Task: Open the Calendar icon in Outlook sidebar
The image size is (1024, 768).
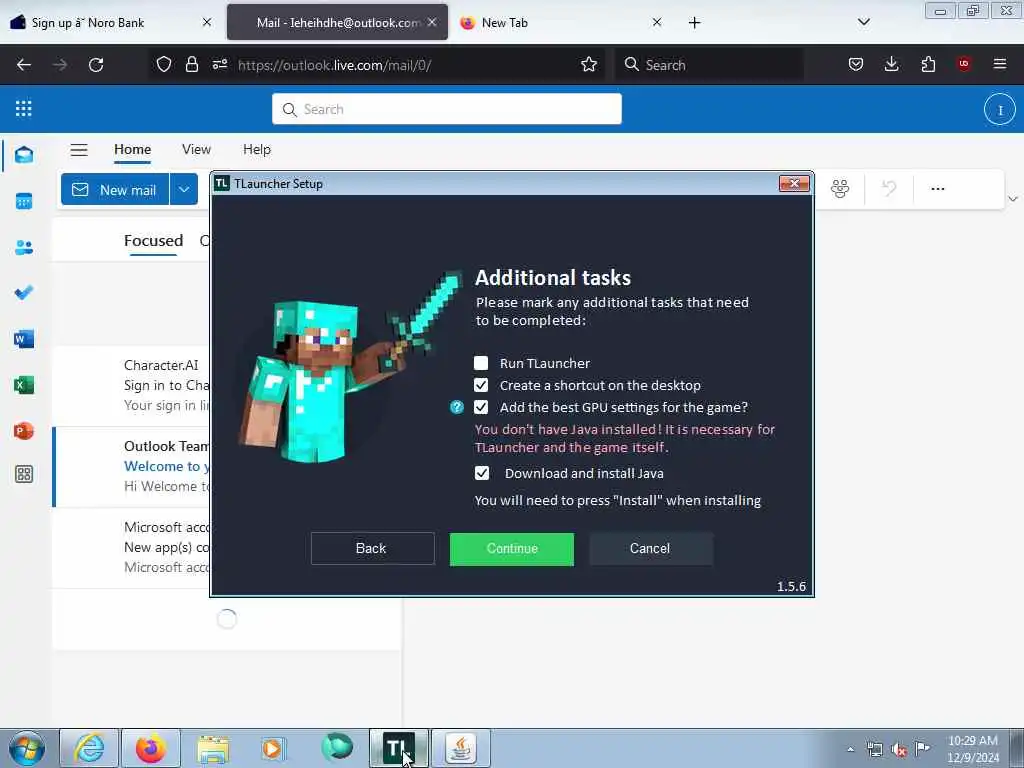Action: [24, 201]
